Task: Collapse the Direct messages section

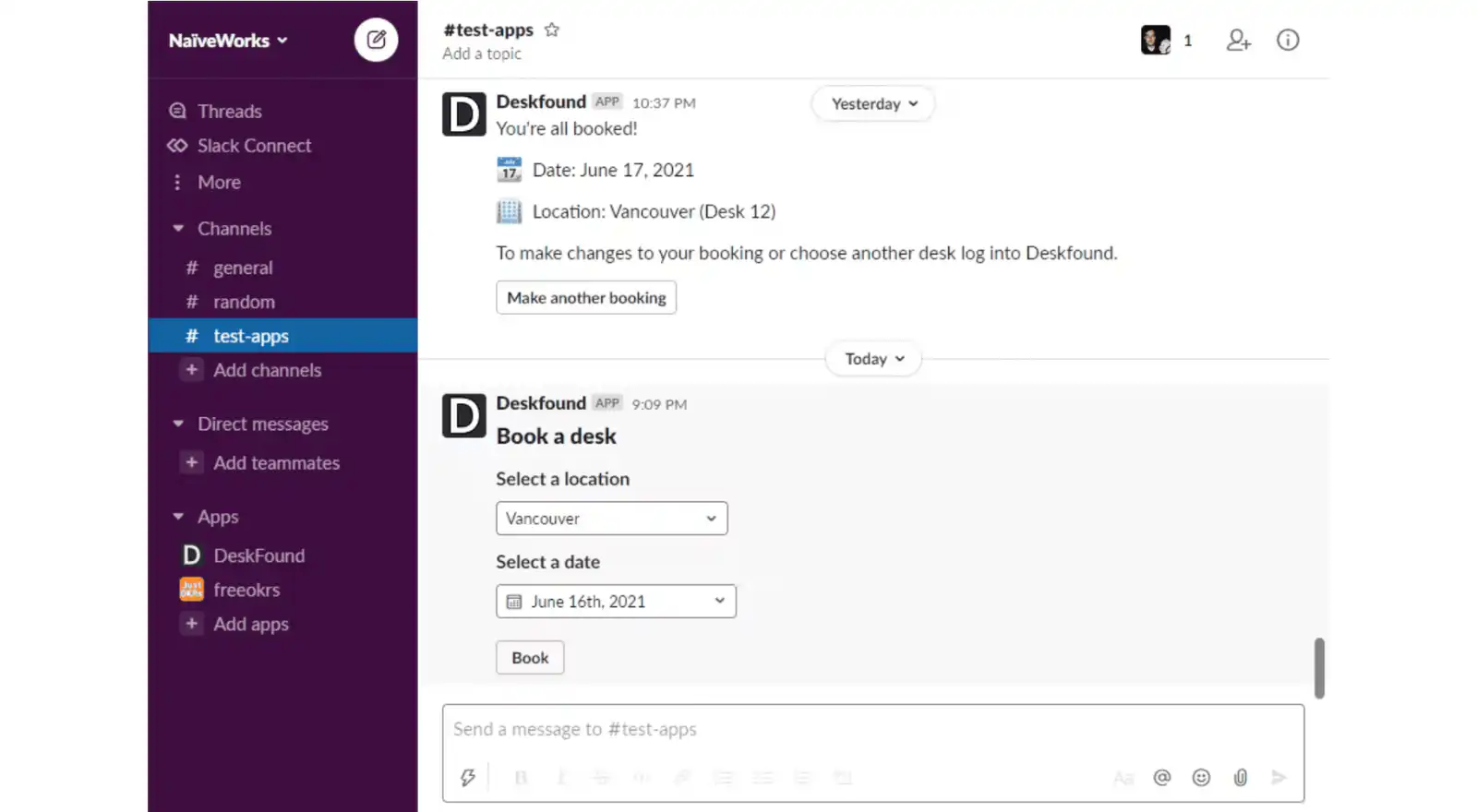Action: tap(178, 424)
